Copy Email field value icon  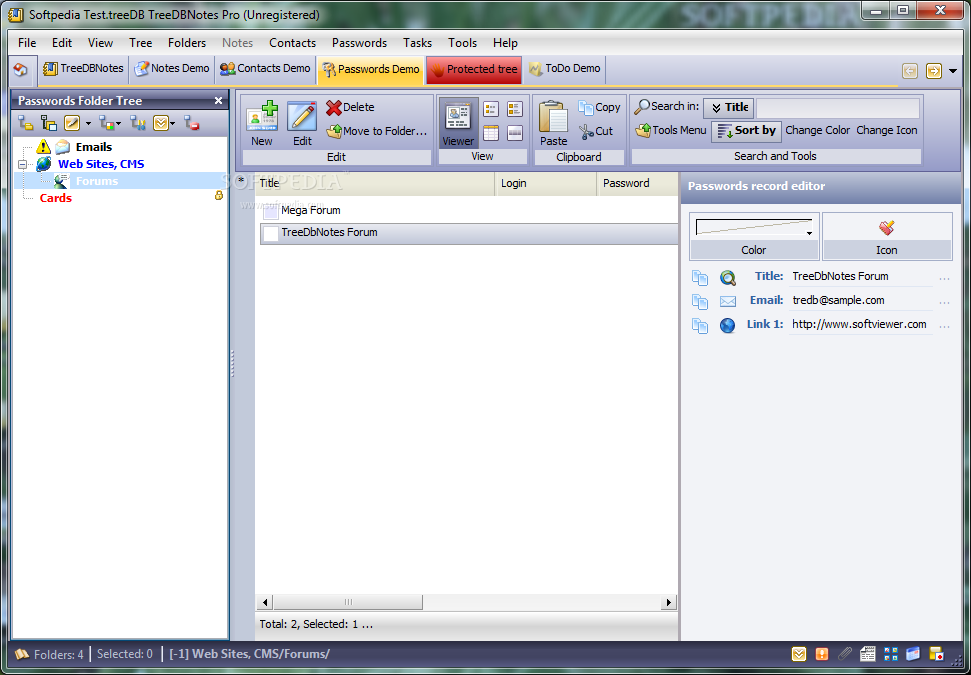click(x=700, y=302)
